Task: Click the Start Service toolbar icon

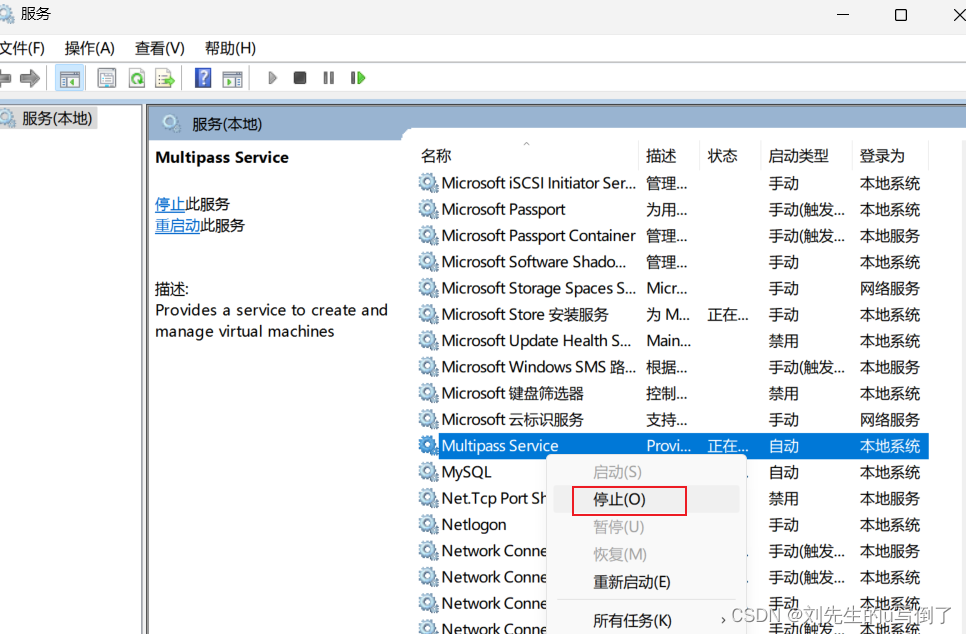Action: coord(272,77)
